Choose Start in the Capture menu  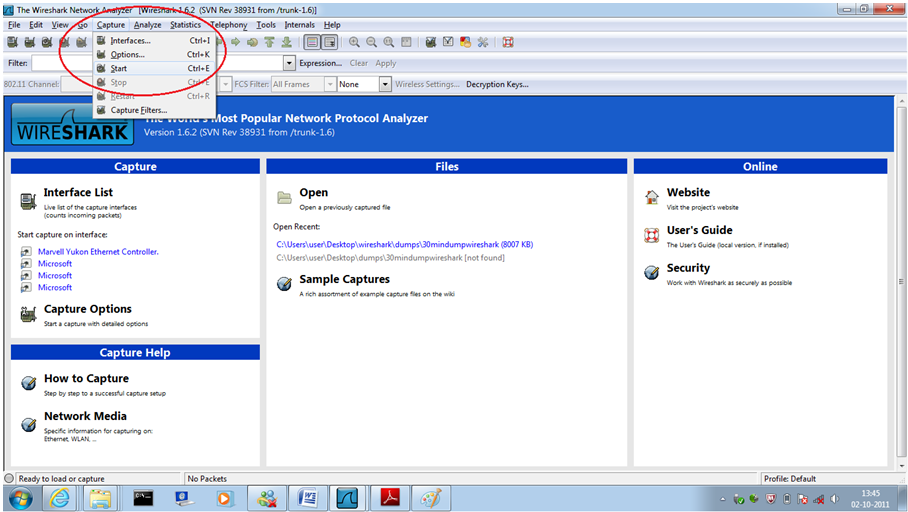click(x=154, y=68)
